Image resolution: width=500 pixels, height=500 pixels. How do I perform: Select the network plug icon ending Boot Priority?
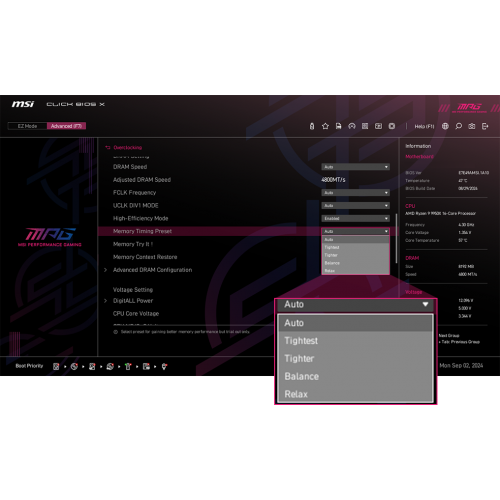pos(164,366)
